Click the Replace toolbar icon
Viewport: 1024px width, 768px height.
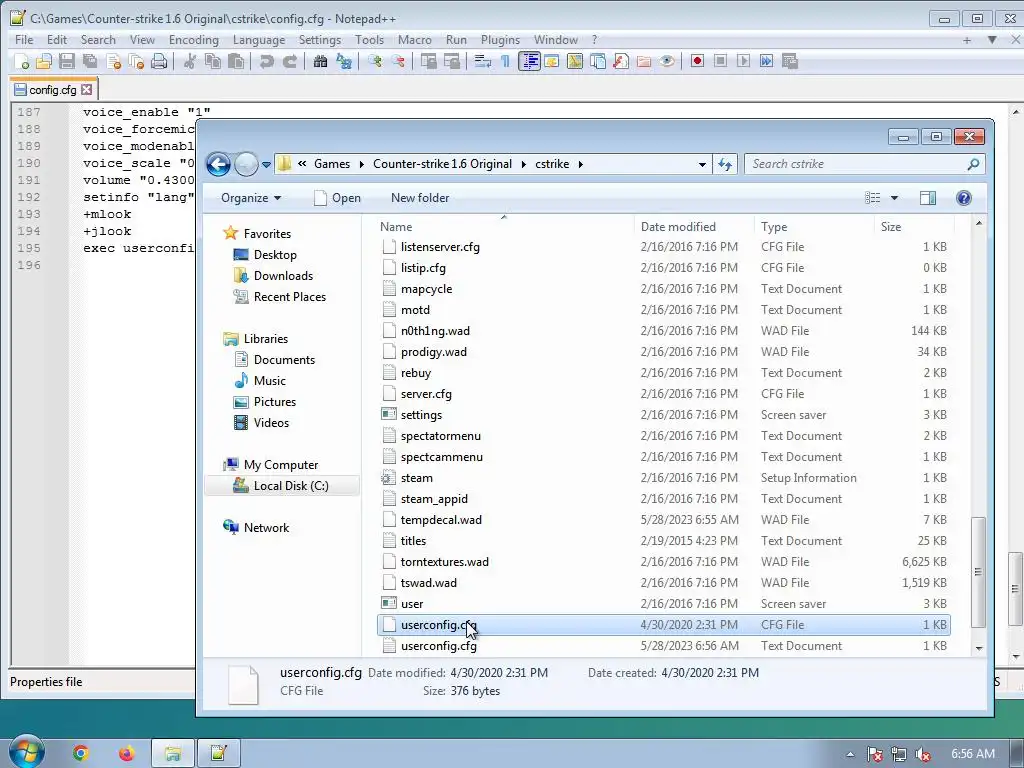[344, 61]
